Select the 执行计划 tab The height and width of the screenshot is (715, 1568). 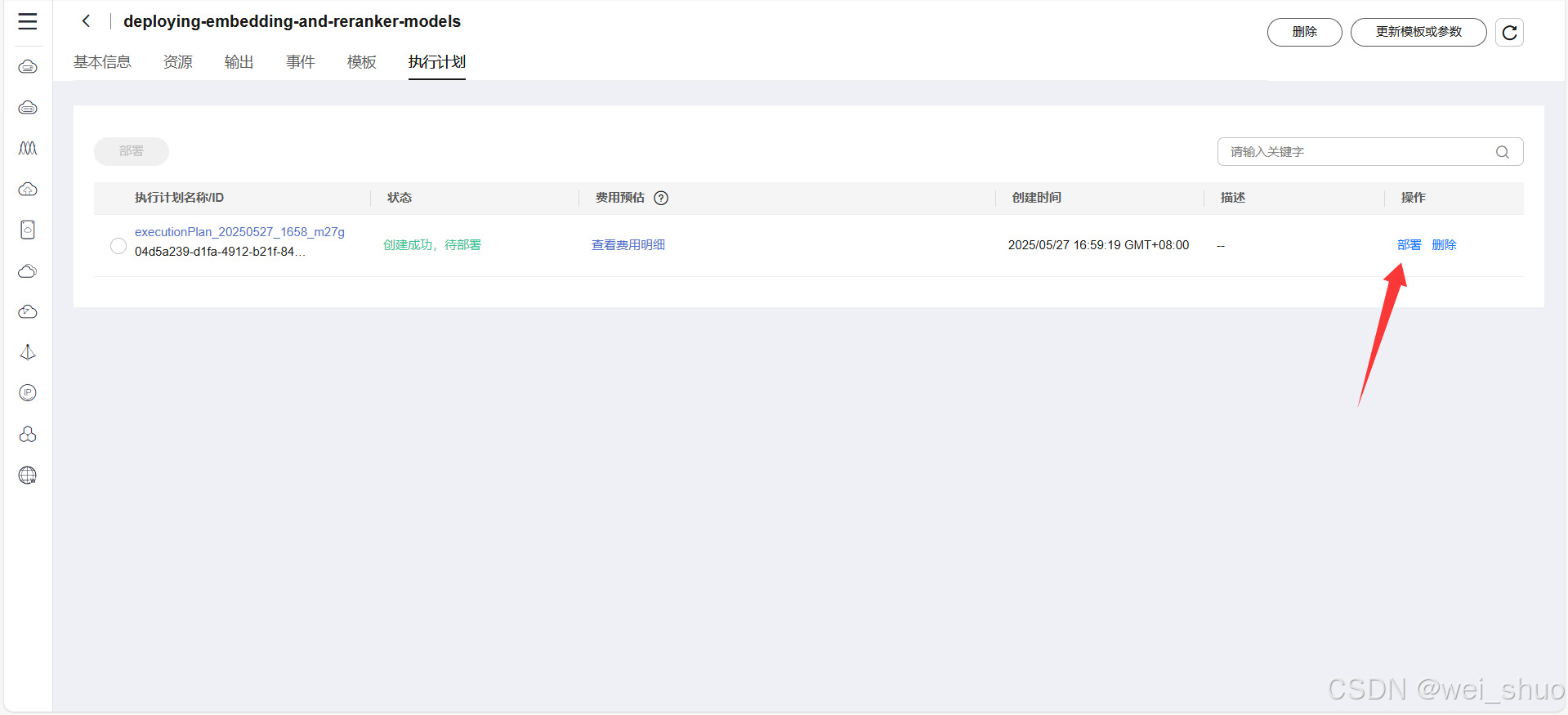pos(437,62)
